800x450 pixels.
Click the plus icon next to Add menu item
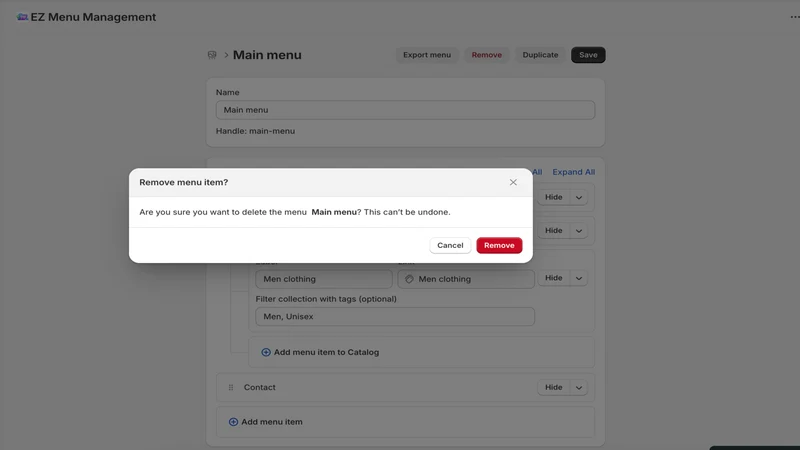233,422
